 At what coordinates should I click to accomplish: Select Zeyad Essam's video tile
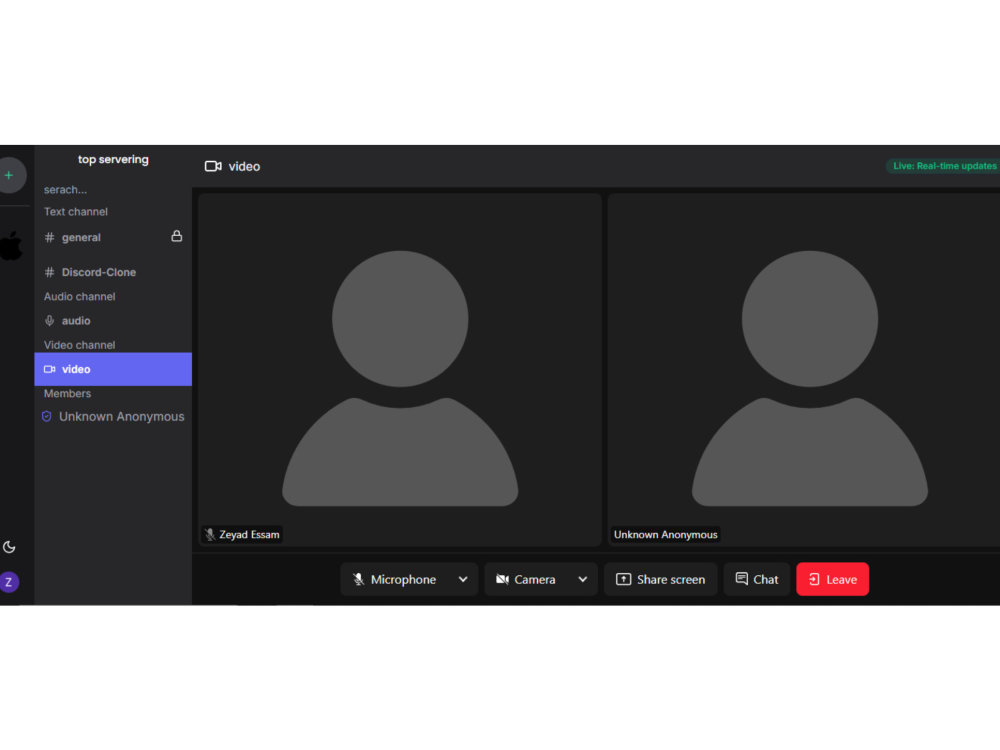(400, 370)
